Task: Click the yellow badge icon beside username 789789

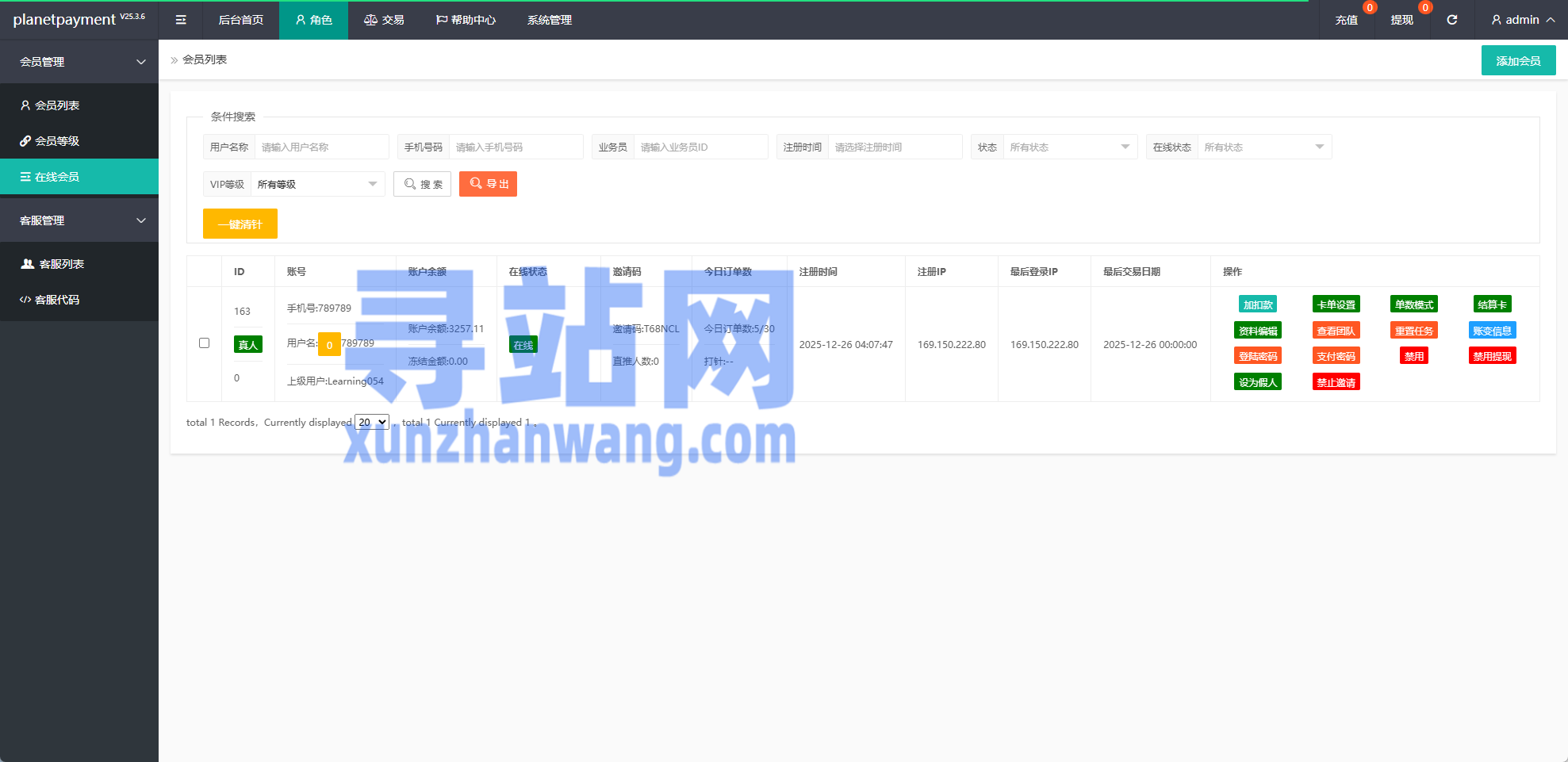Action: coord(329,344)
